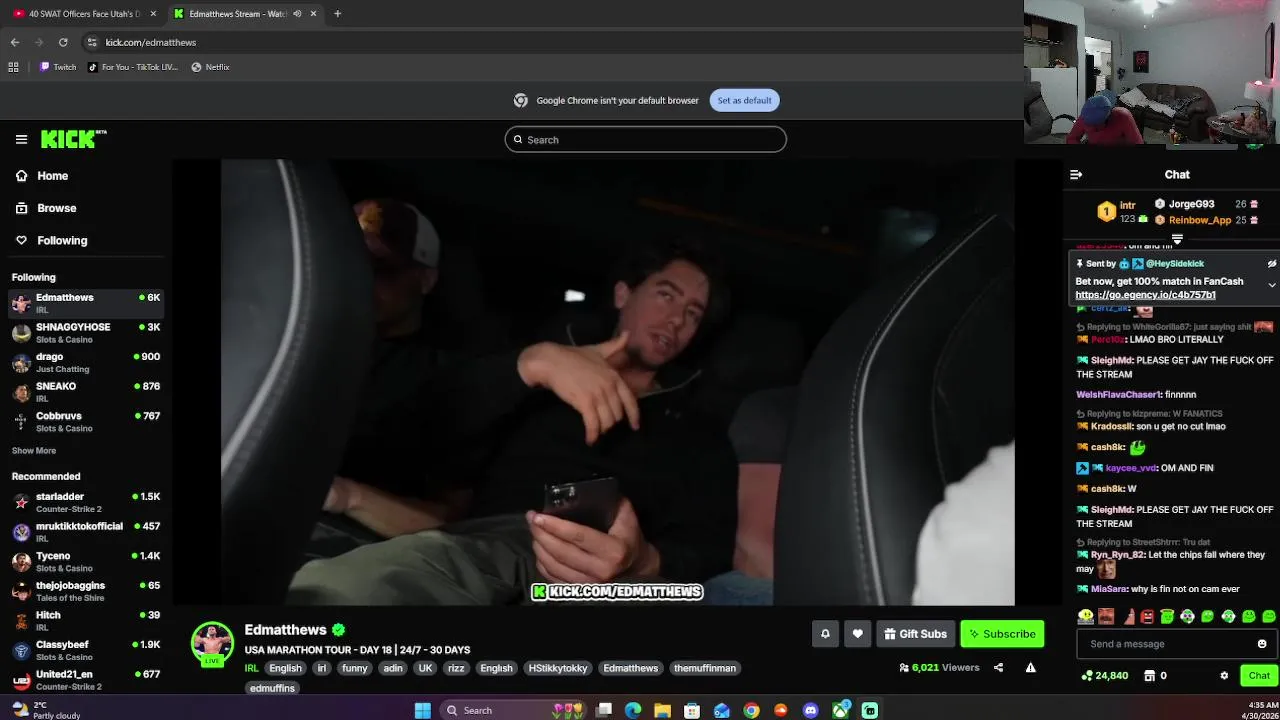Click the Kick search box
This screenshot has width=1280, height=720.
coord(646,140)
